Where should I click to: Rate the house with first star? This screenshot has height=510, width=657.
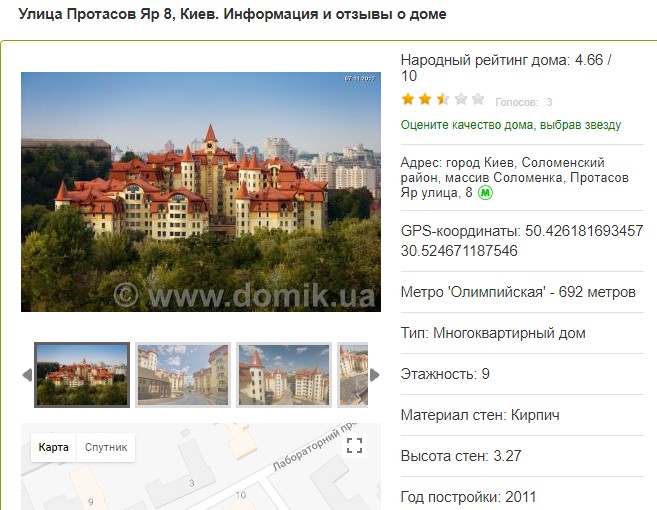click(408, 99)
